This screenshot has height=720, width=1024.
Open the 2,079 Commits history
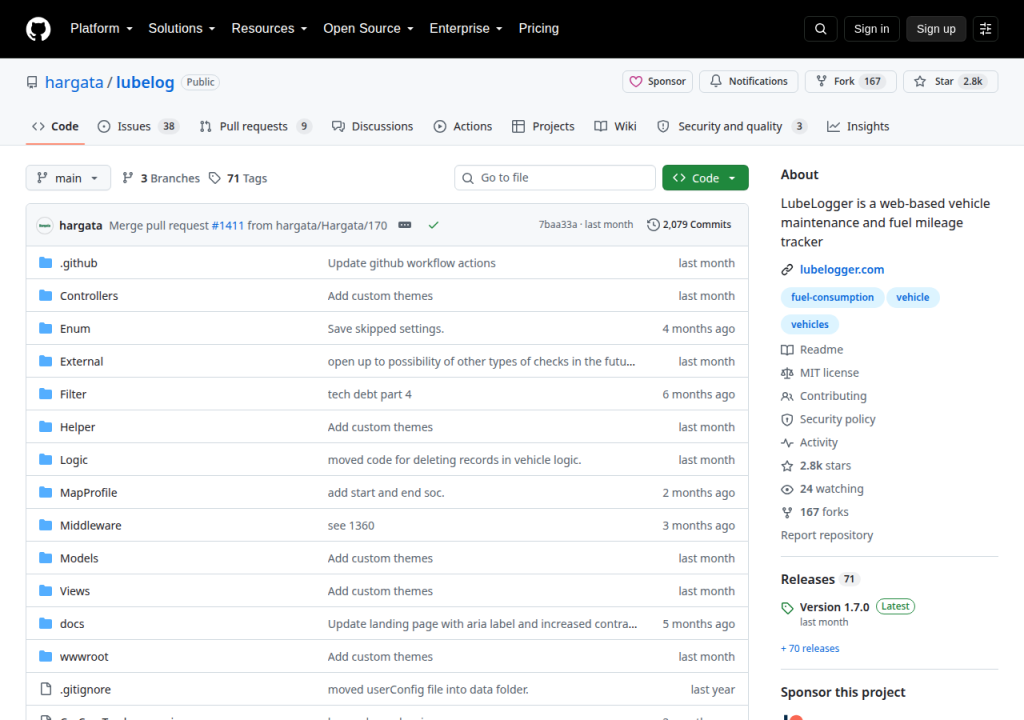click(x=689, y=225)
